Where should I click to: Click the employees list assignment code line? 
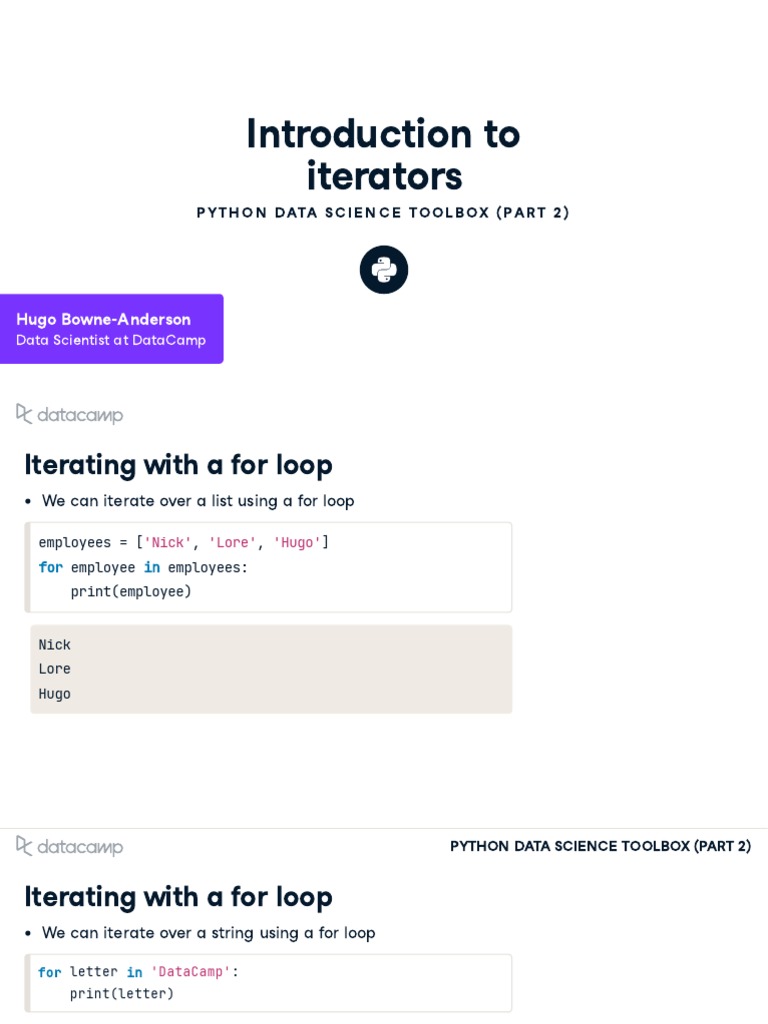184,543
